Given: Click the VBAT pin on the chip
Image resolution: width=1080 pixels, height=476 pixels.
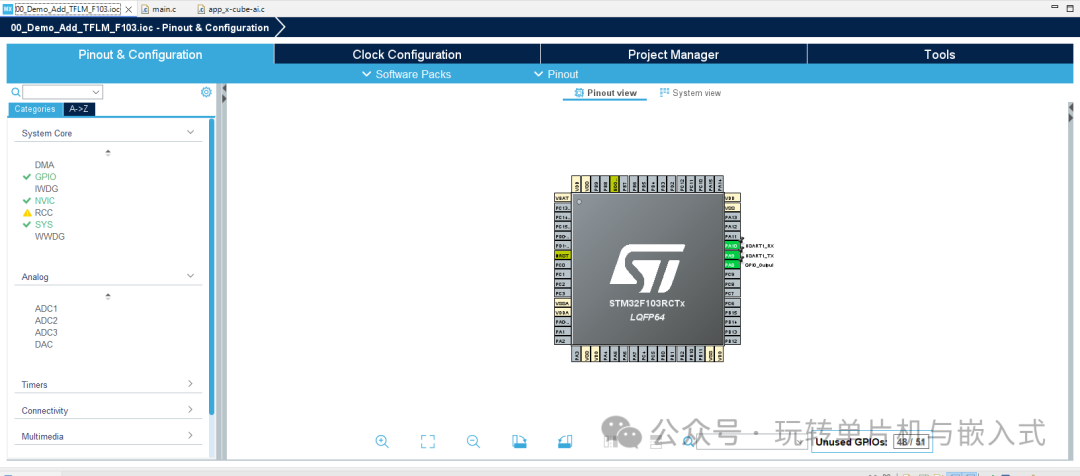Looking at the screenshot, I should pos(563,197).
